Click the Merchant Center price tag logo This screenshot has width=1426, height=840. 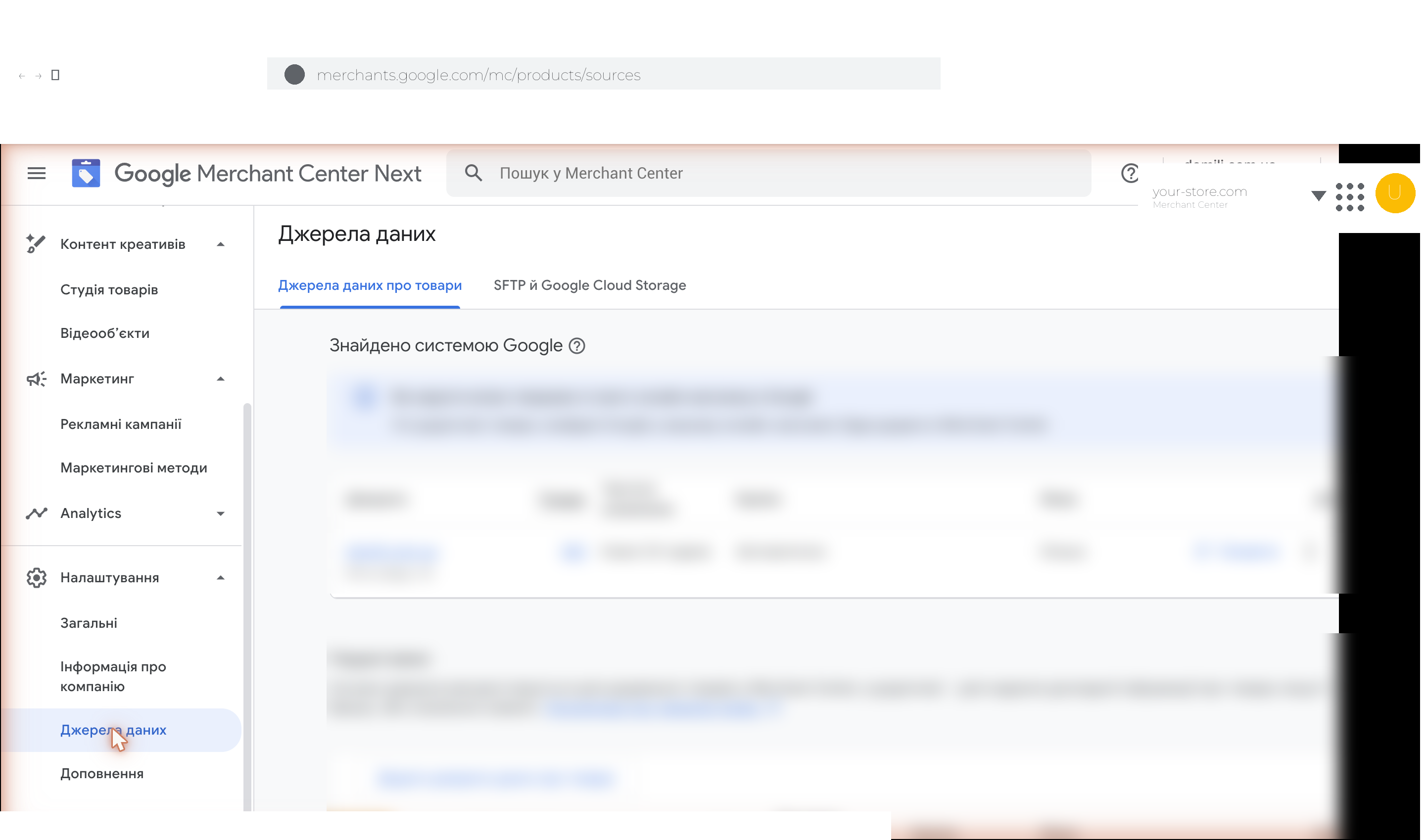(86, 173)
